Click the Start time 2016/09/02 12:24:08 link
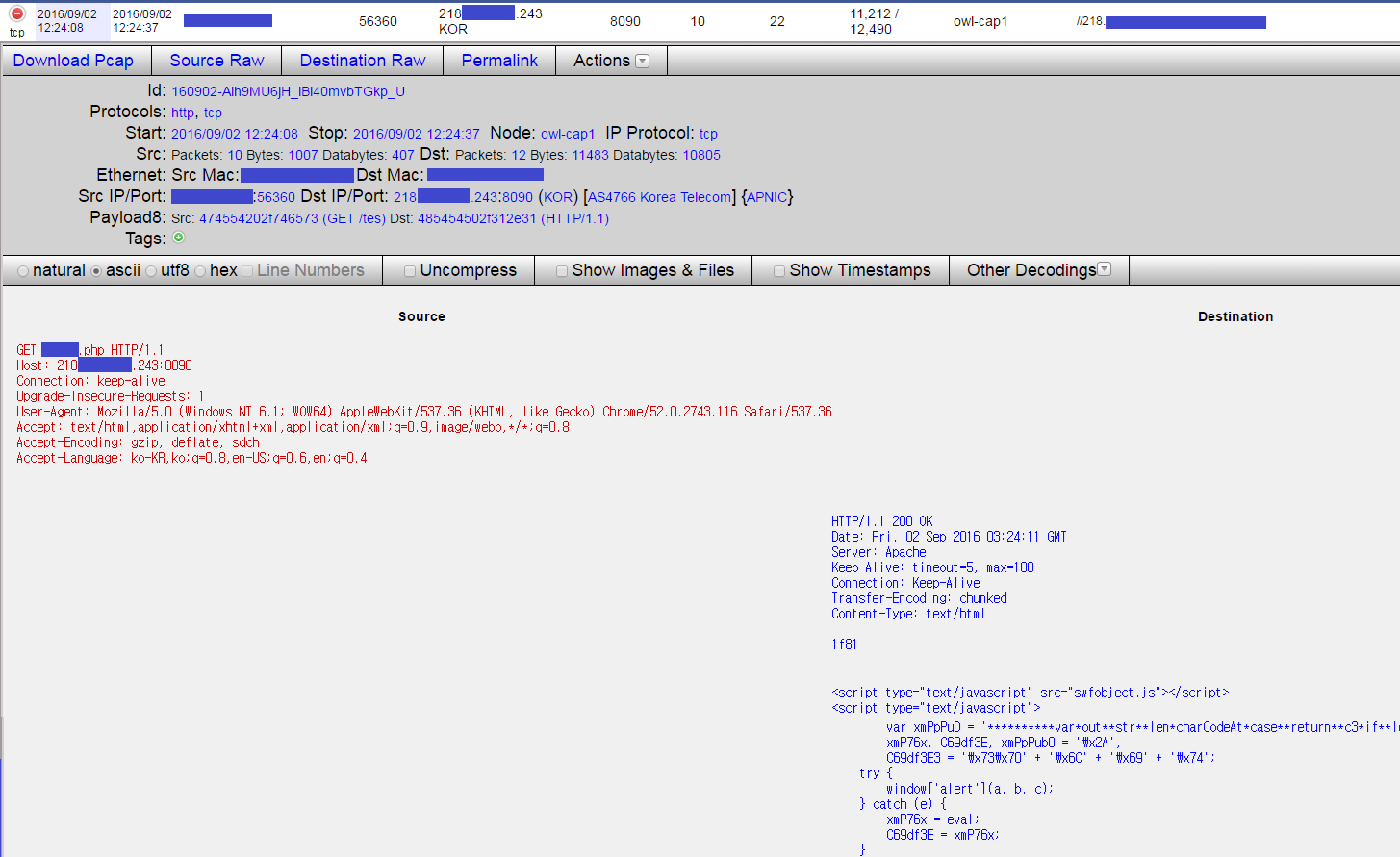Screen dimensions: 1400x857 tap(235, 134)
